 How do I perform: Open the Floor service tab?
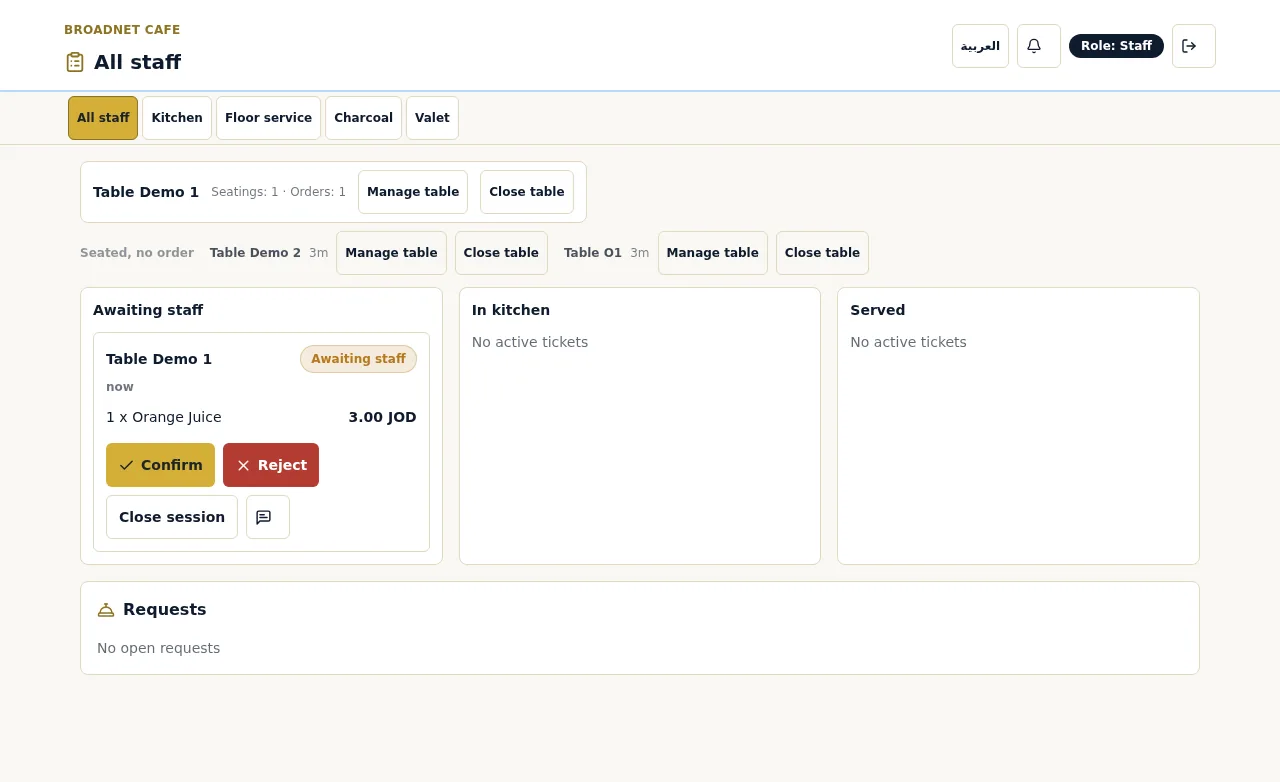click(x=268, y=118)
